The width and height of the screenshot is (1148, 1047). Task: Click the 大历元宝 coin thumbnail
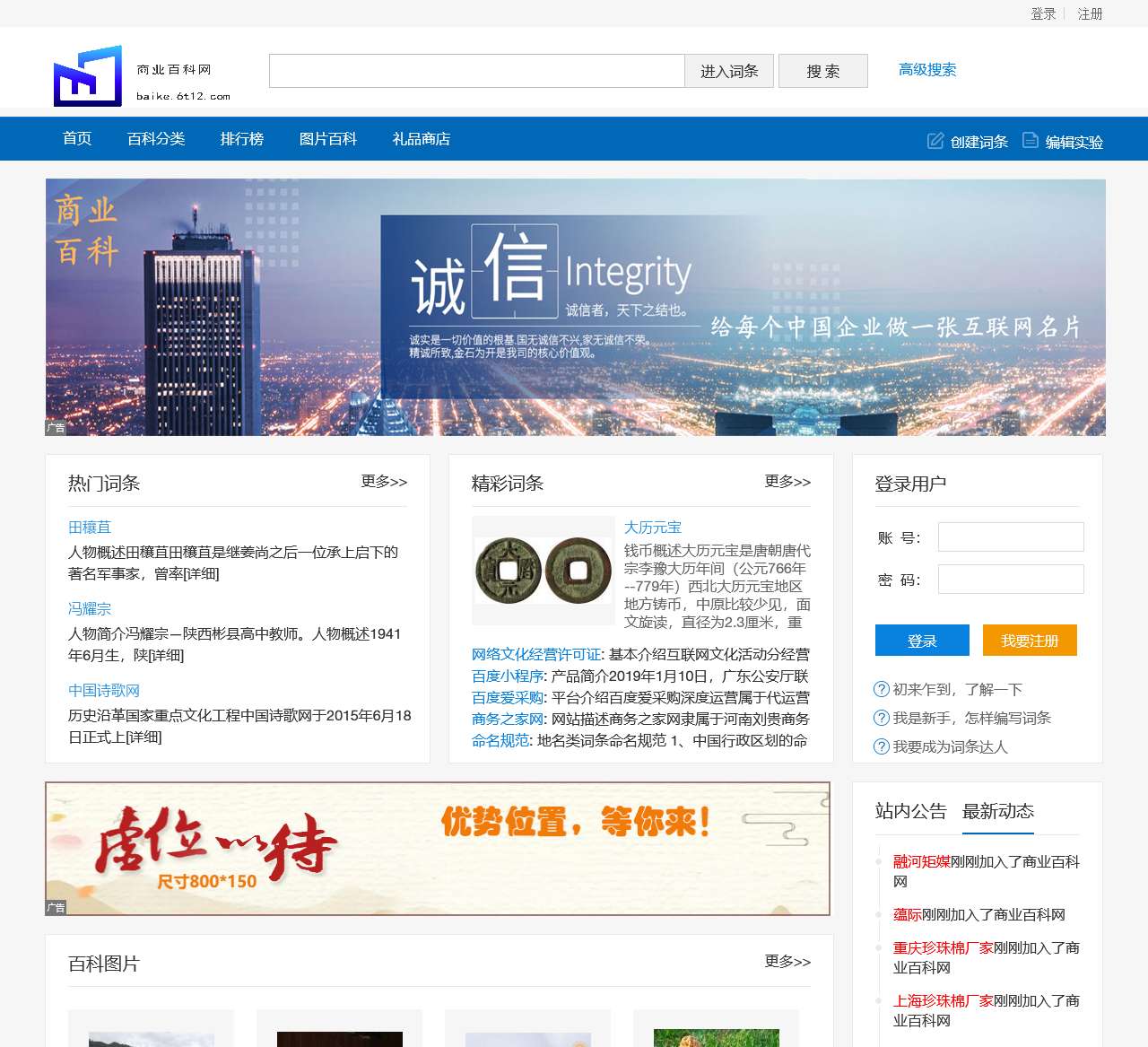(544, 571)
